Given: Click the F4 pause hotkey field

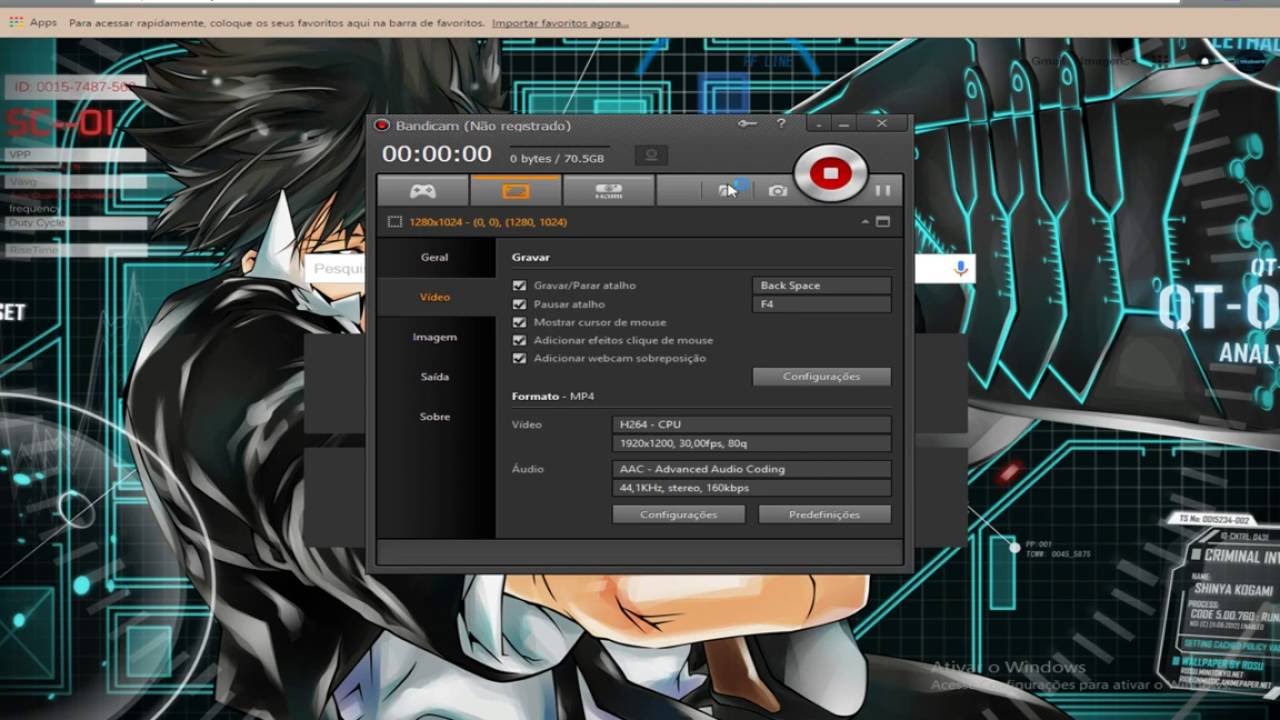Looking at the screenshot, I should 822,304.
